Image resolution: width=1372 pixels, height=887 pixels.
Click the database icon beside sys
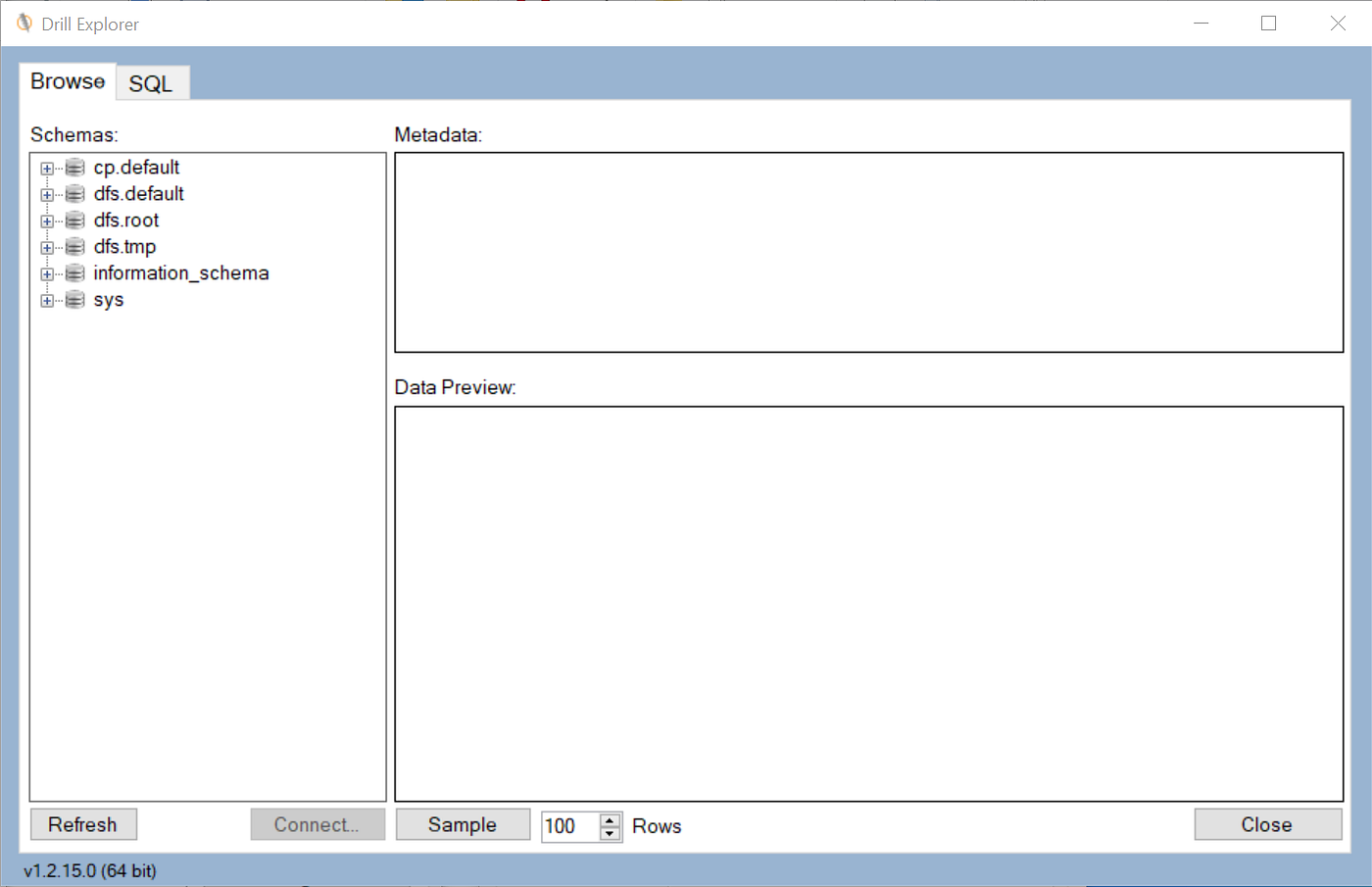(74, 299)
